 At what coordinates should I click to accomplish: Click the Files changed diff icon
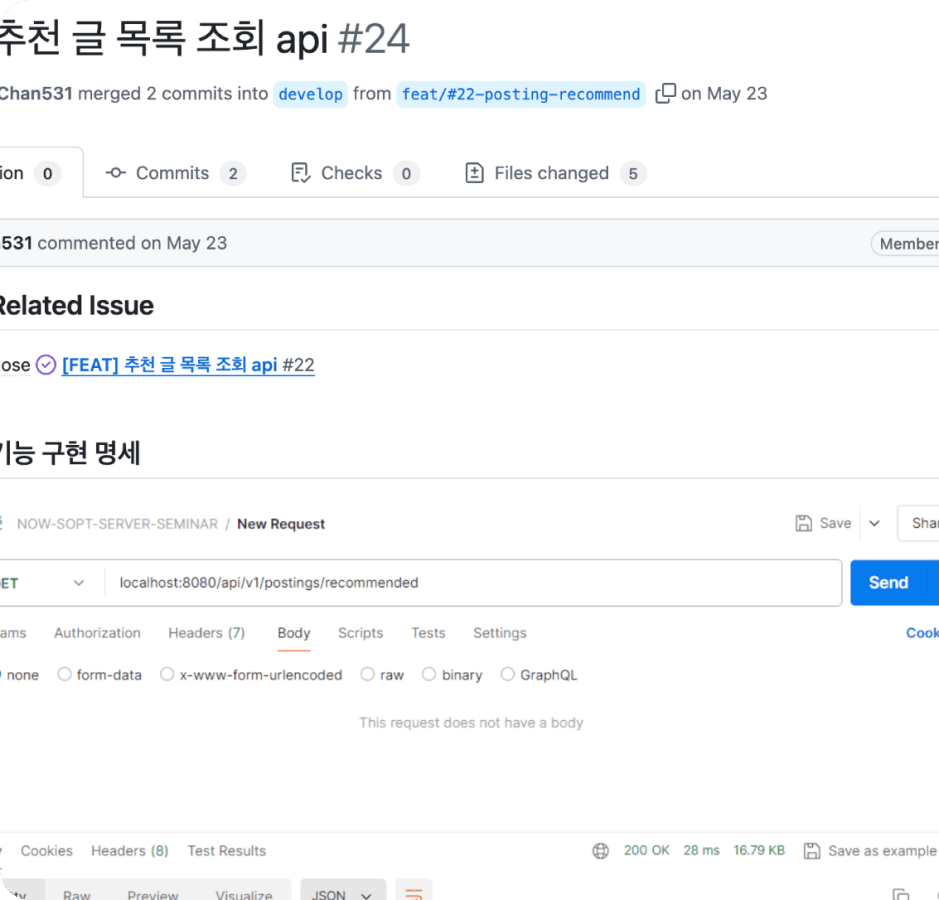pyautogui.click(x=474, y=173)
